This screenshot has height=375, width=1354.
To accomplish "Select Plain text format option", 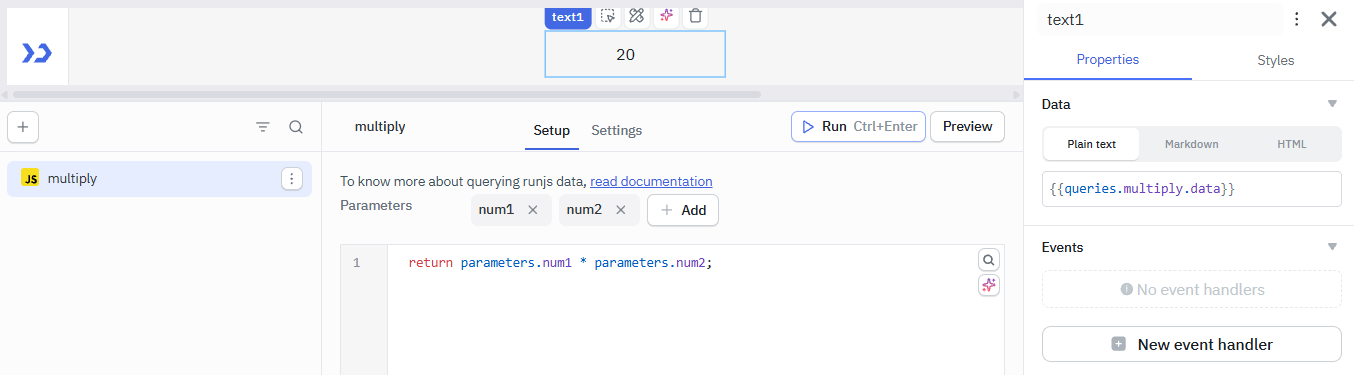I will (1091, 144).
